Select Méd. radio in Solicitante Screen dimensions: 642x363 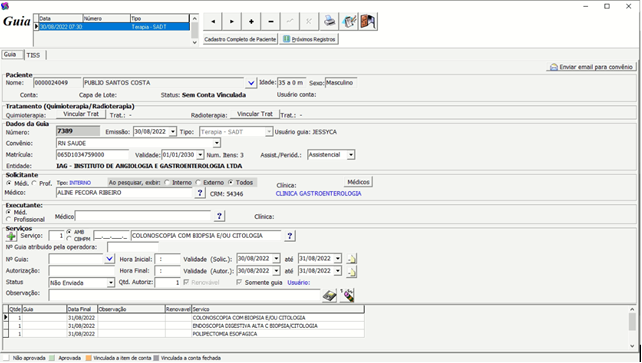click(9, 183)
